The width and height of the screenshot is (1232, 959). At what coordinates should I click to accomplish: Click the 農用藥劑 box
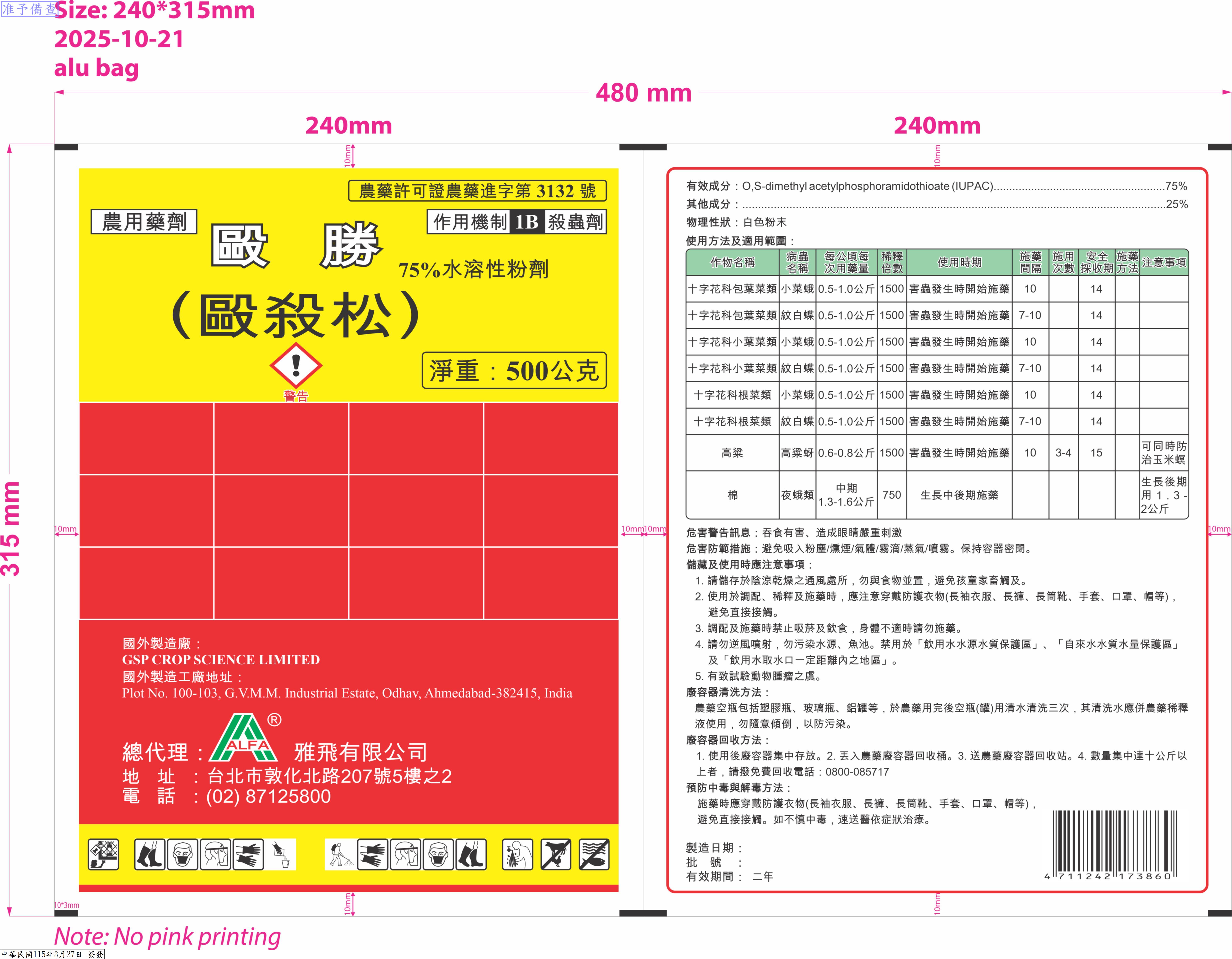(x=144, y=222)
